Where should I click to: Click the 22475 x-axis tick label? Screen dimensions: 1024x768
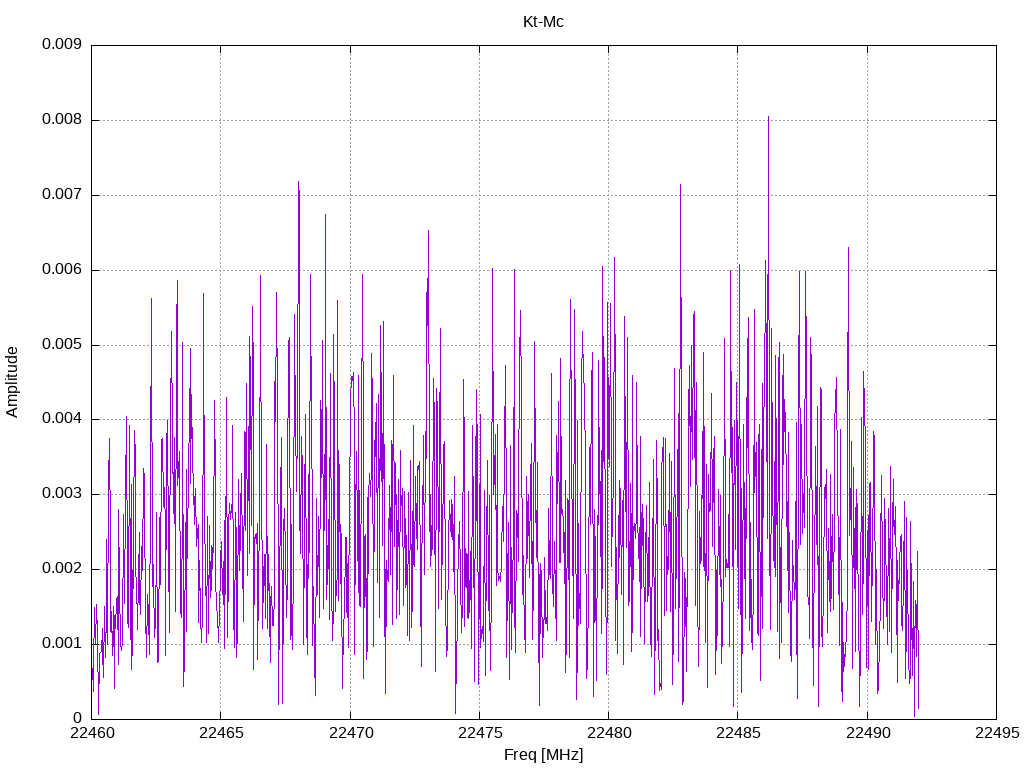[x=479, y=733]
